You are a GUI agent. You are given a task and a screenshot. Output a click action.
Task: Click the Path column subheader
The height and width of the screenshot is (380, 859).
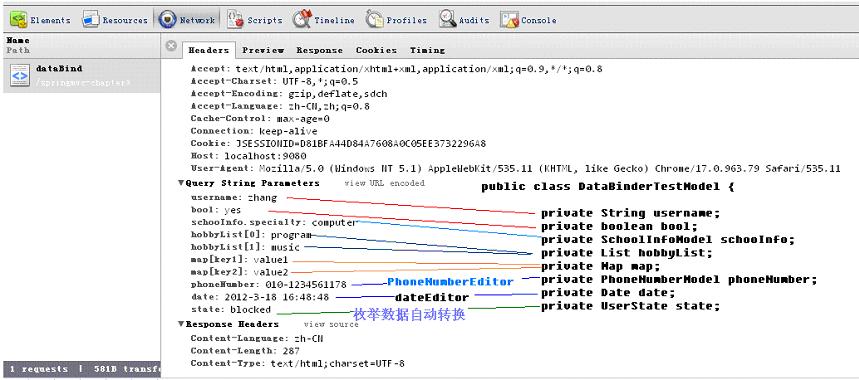[x=18, y=50]
